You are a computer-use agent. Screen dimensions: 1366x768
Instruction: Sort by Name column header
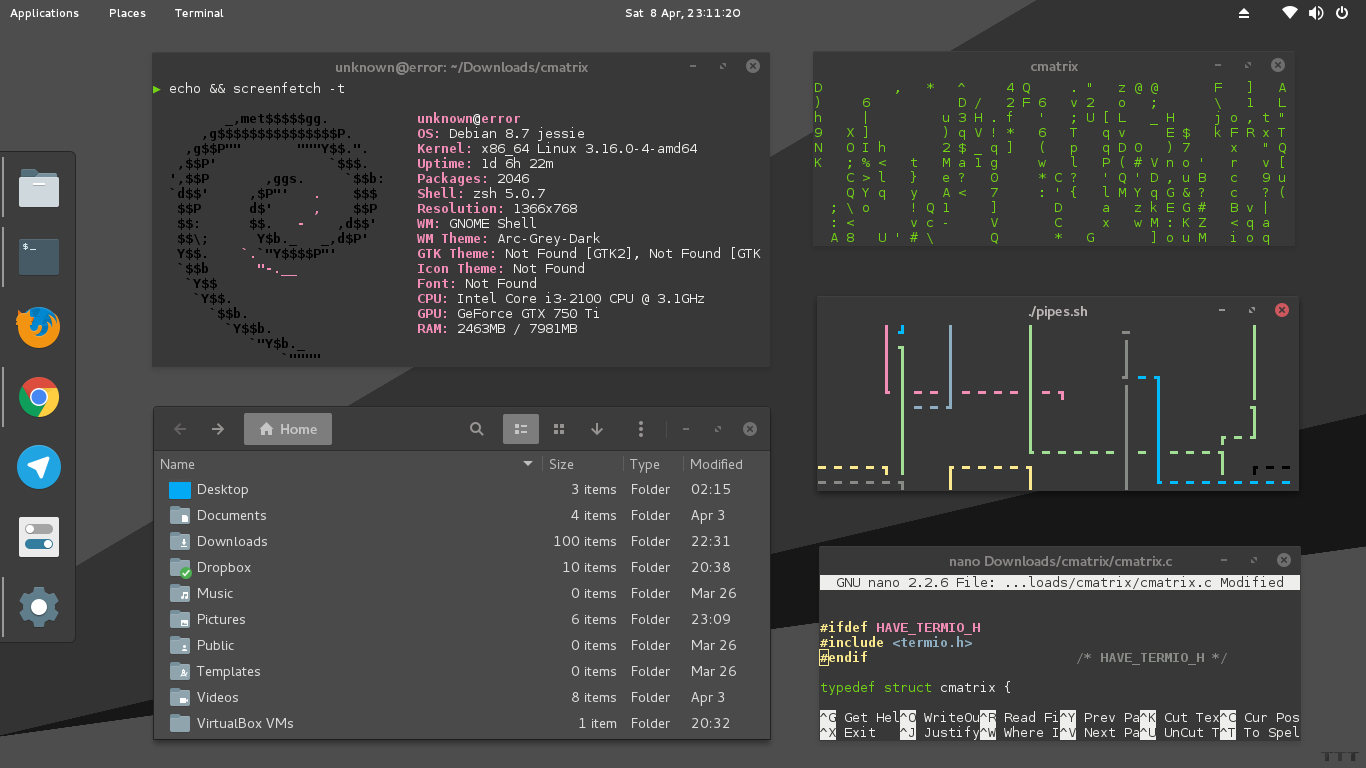coord(349,464)
